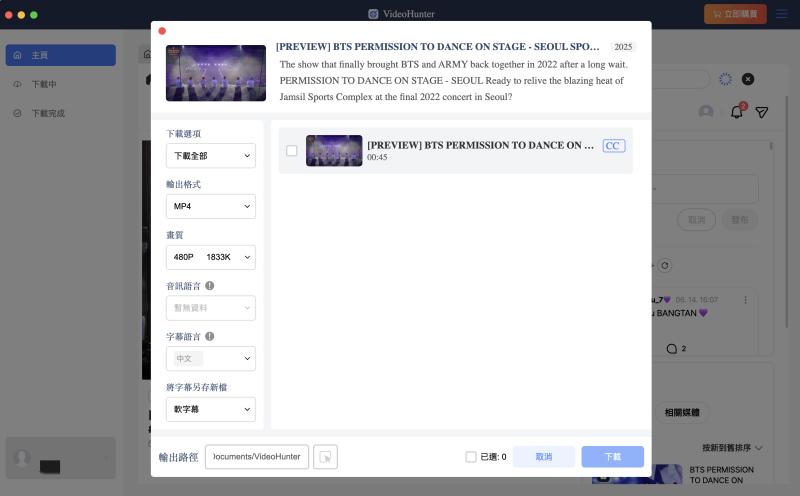Open the hamburger menu in title bar
This screenshot has height=496, width=800.
pos(782,14)
